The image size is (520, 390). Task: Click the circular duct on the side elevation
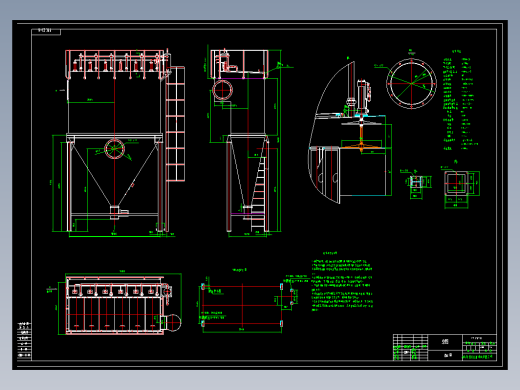(x=222, y=90)
